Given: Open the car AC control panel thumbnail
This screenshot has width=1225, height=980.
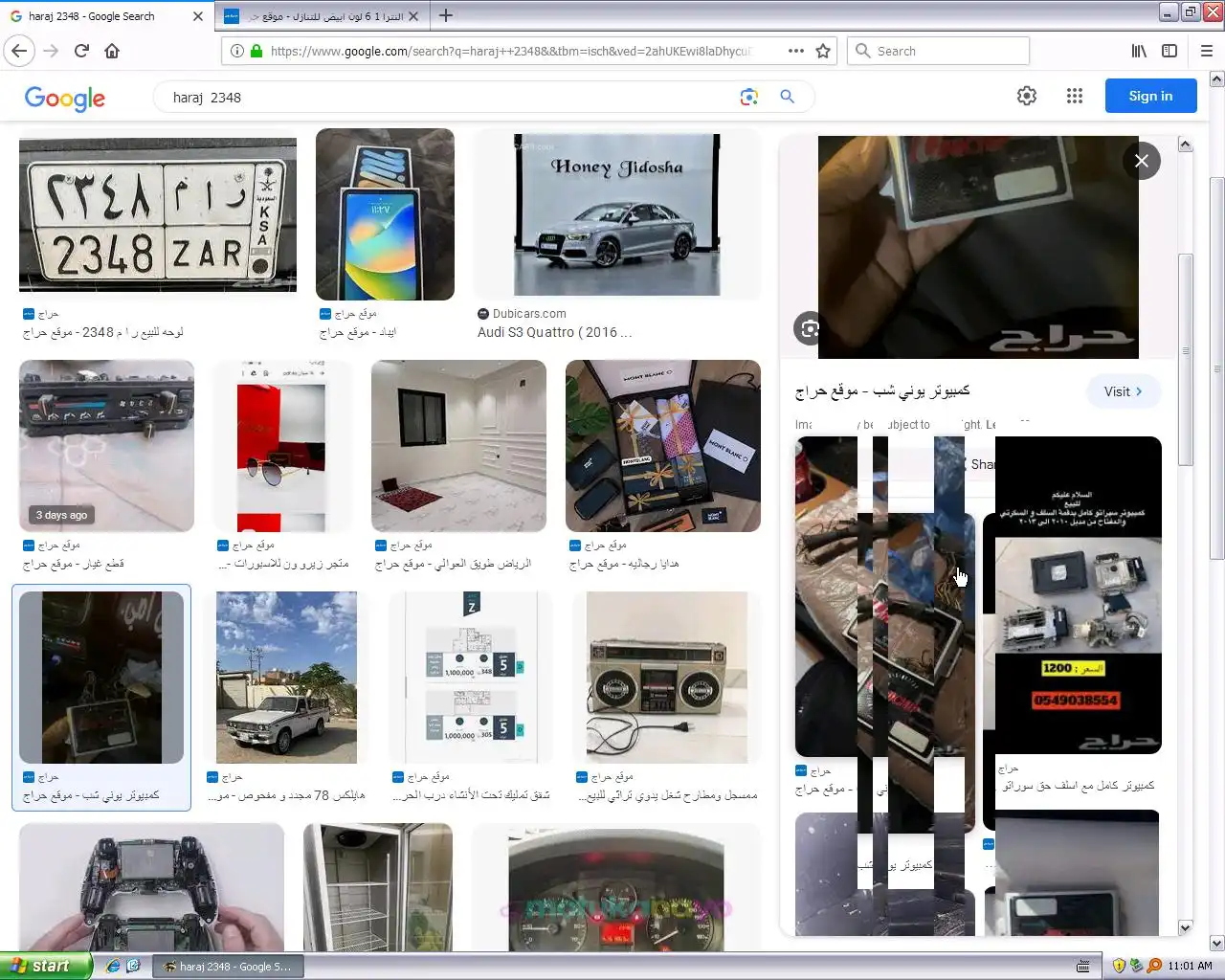Looking at the screenshot, I should pyautogui.click(x=106, y=446).
